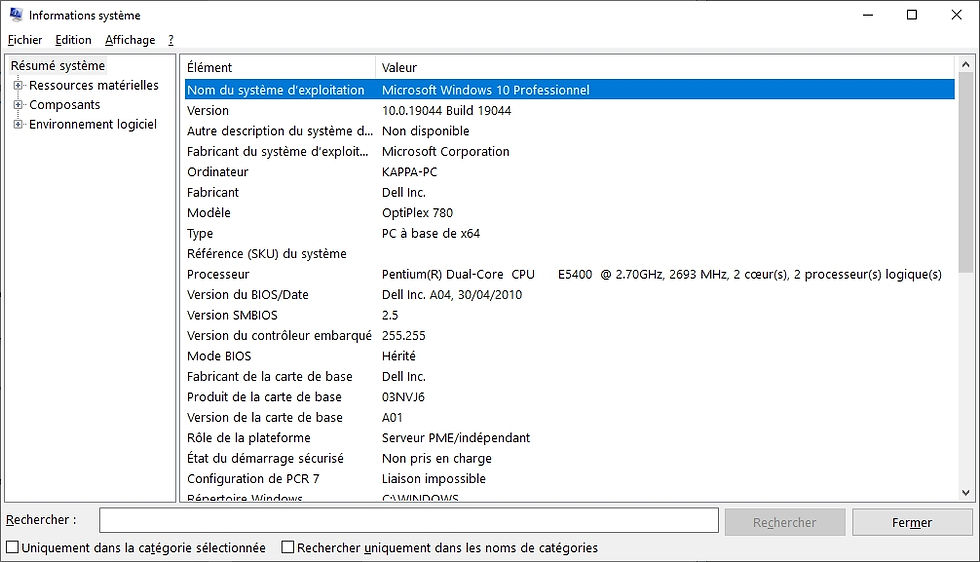
Task: Select the Version row
Action: (569, 111)
